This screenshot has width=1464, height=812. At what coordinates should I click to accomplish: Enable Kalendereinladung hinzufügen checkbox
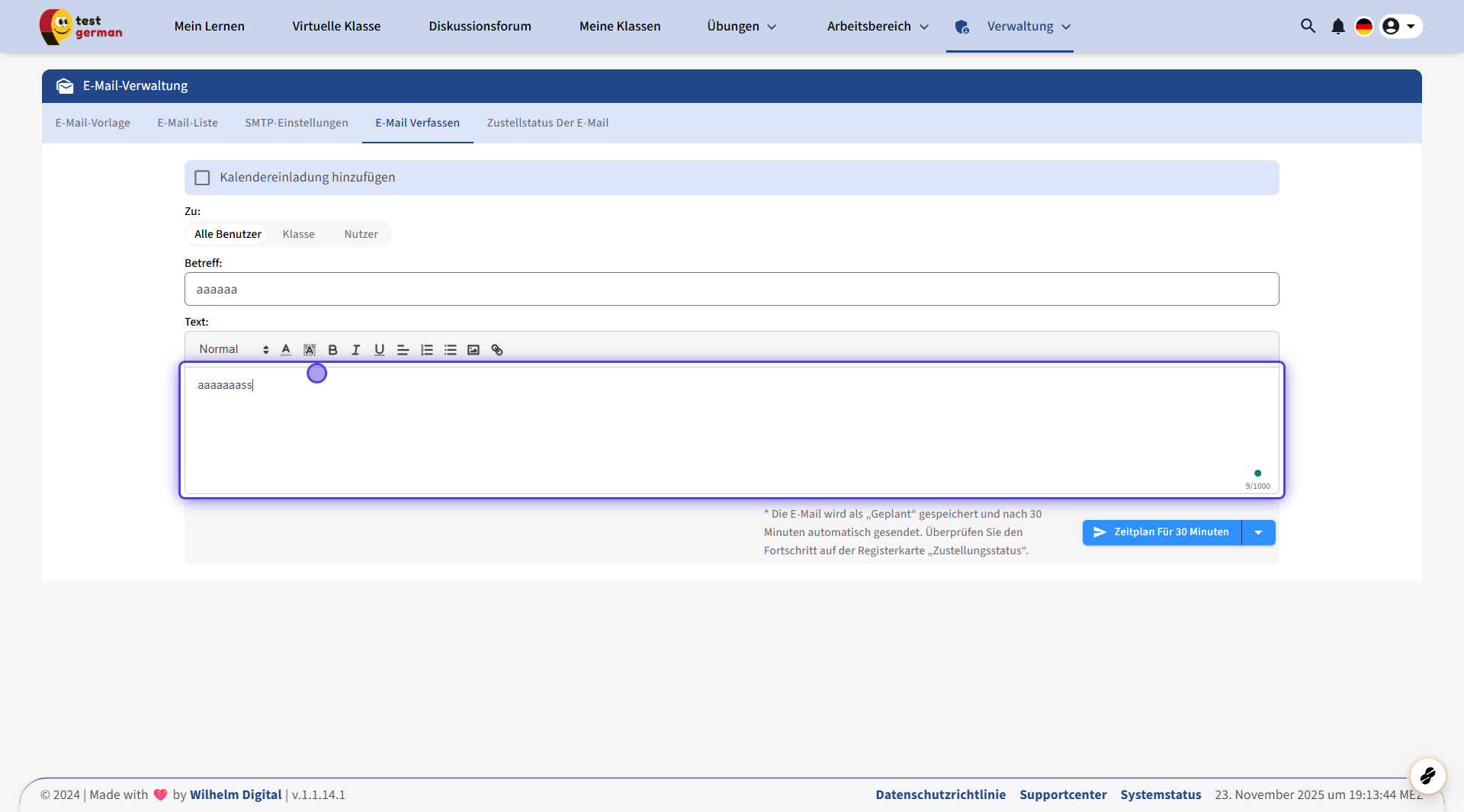coord(202,178)
